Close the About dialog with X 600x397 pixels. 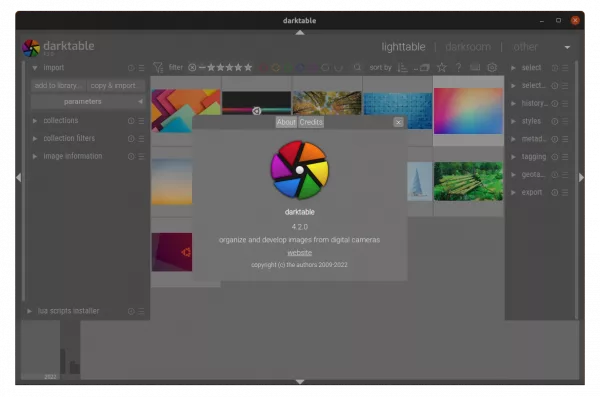398,122
